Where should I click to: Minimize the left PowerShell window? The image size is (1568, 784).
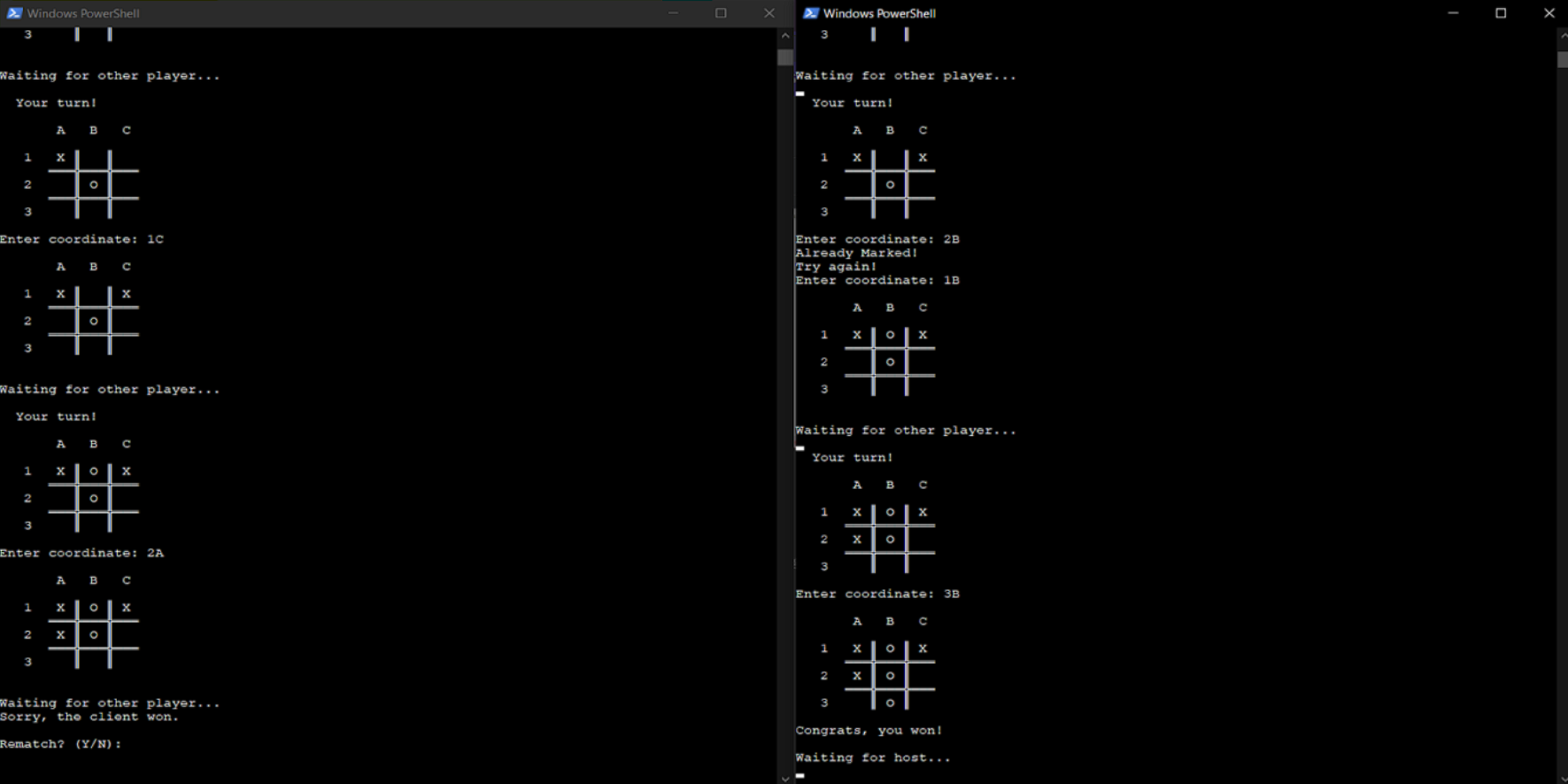pyautogui.click(x=673, y=13)
